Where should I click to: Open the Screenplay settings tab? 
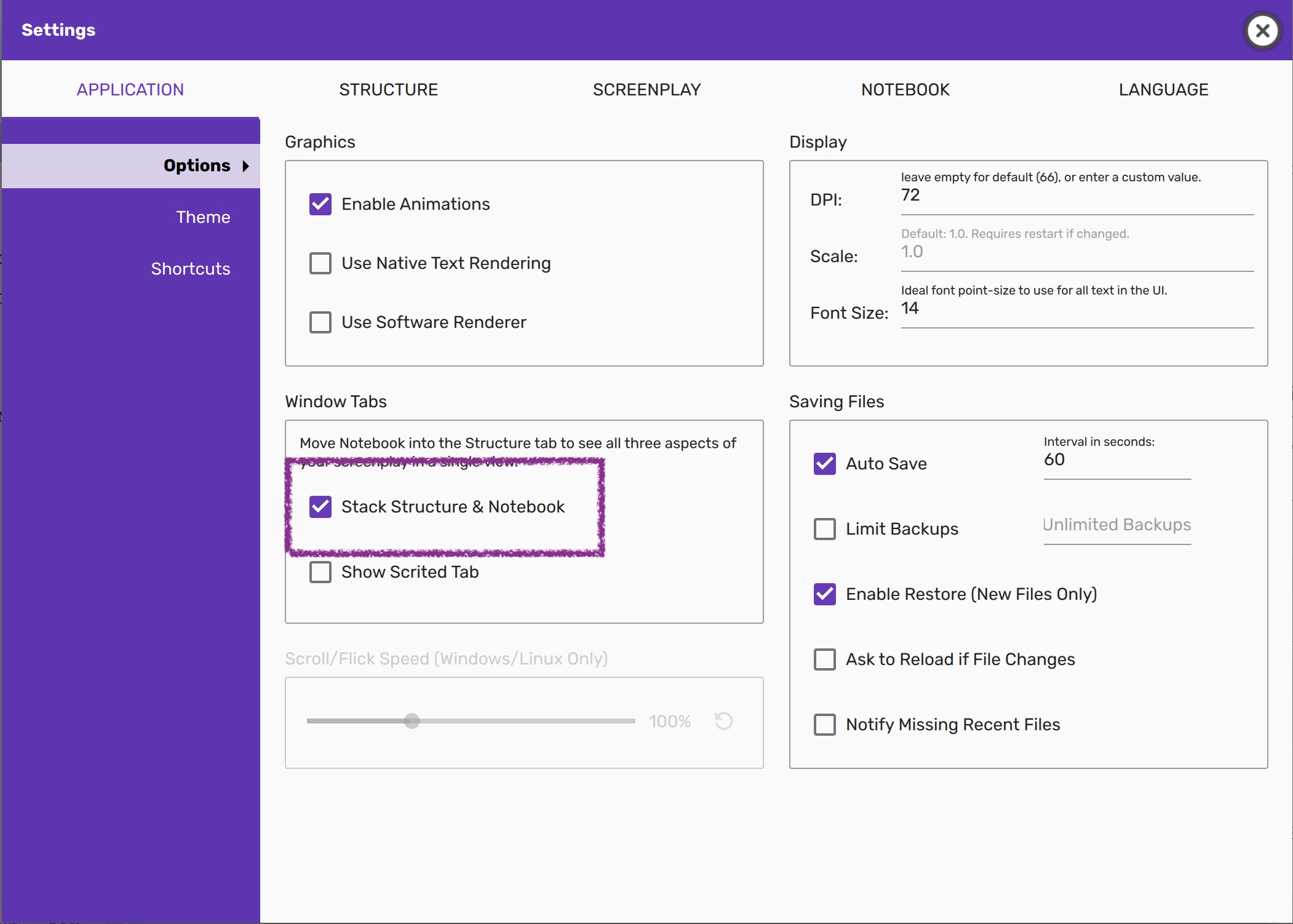click(x=646, y=90)
